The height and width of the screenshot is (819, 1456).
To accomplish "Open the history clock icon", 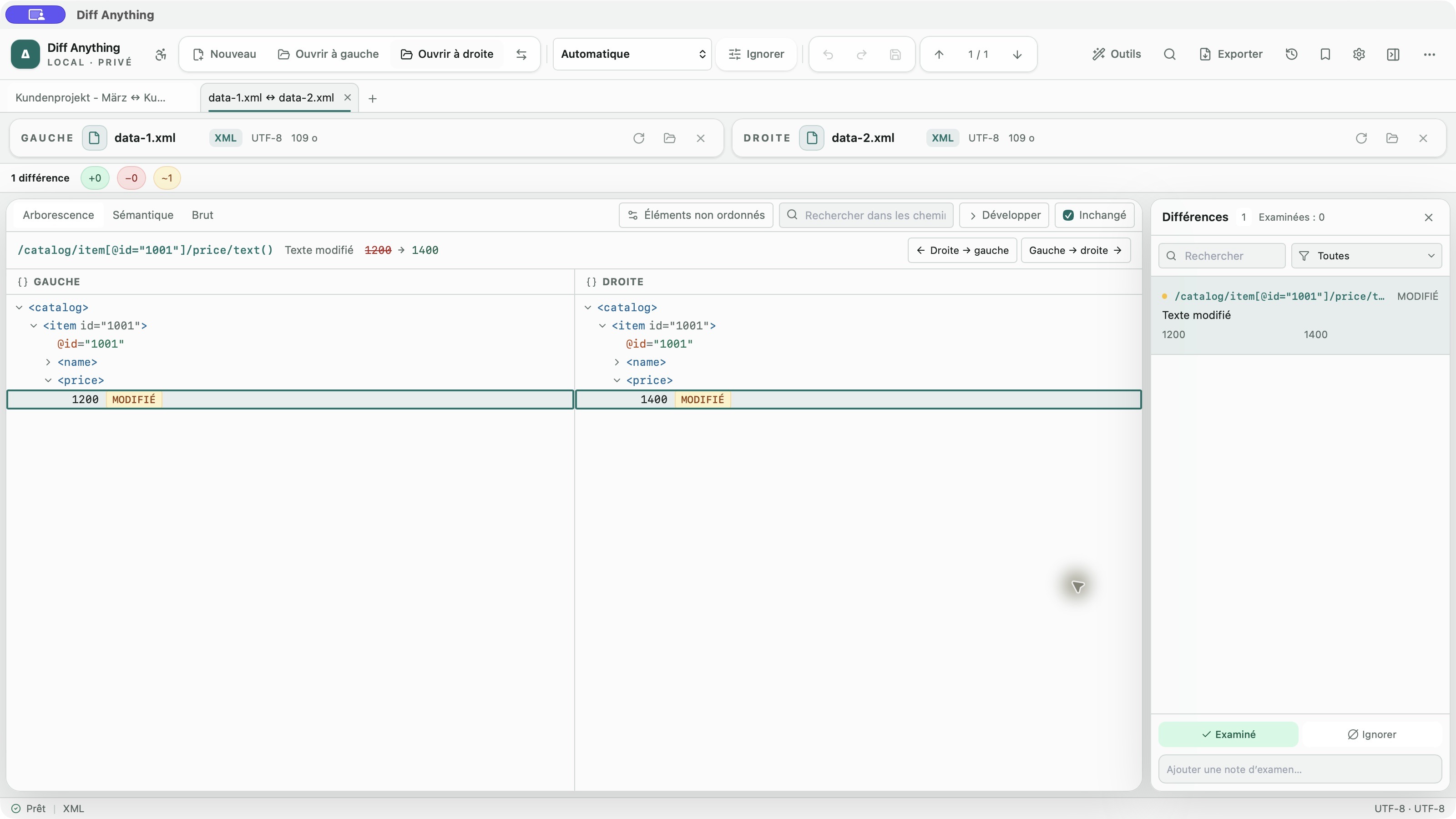I will (x=1292, y=54).
